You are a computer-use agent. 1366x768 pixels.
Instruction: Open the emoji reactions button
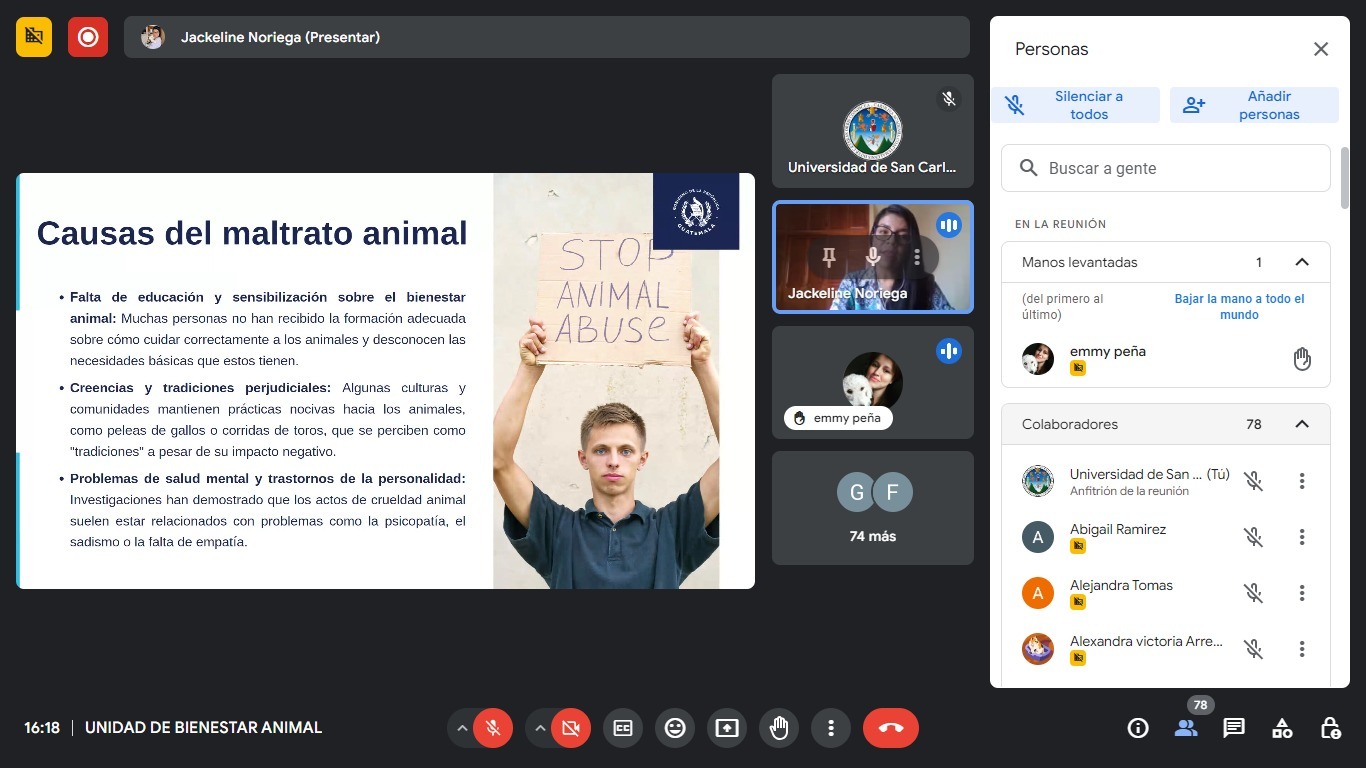(675, 728)
